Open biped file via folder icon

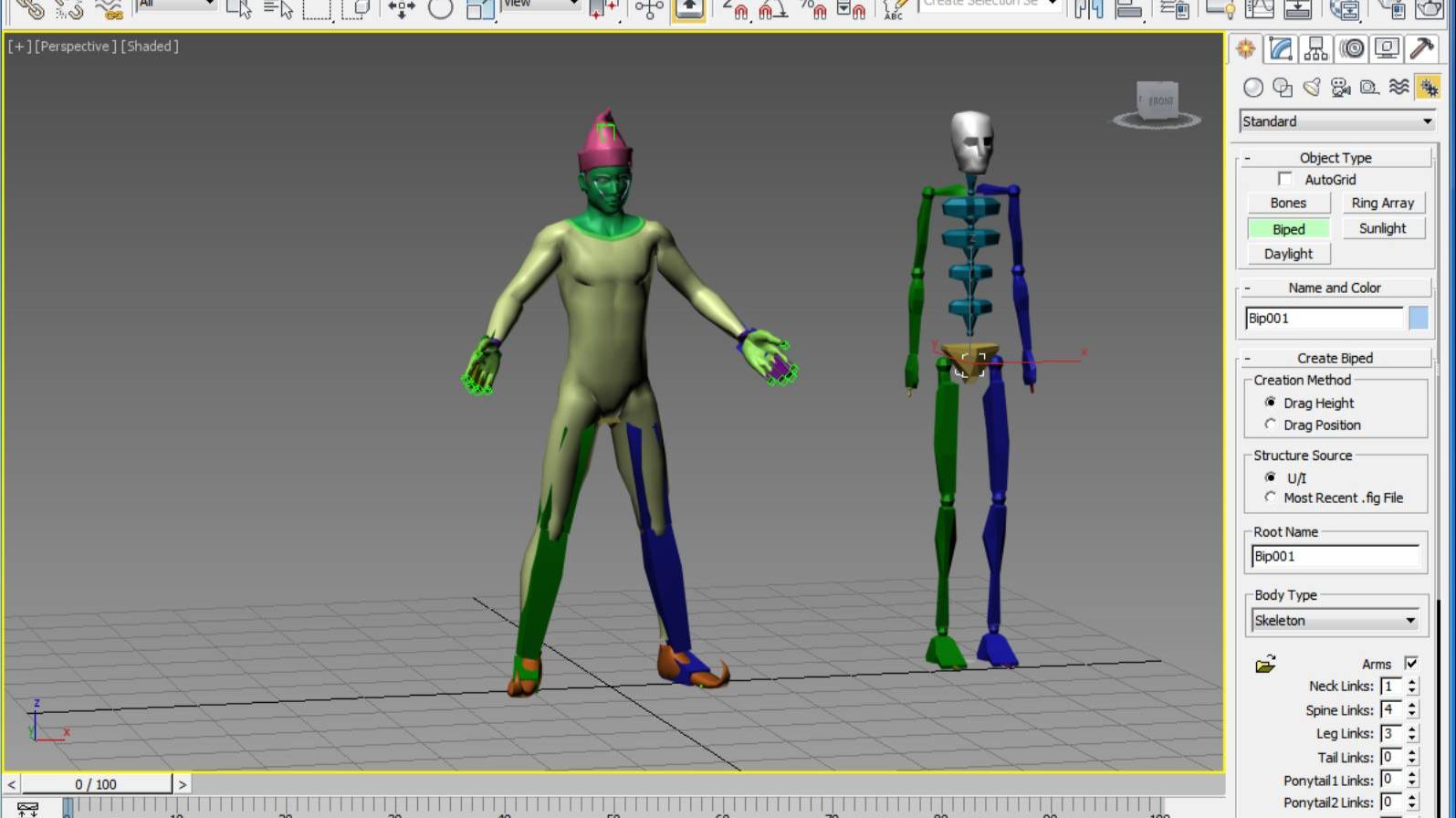(1265, 665)
